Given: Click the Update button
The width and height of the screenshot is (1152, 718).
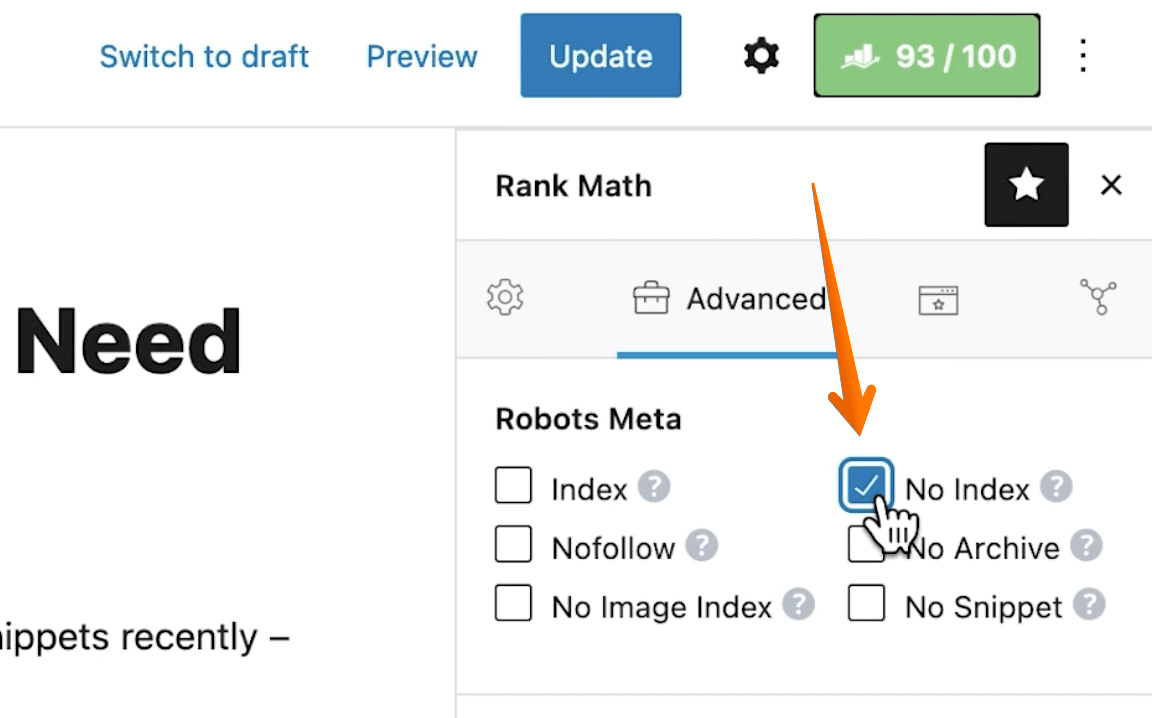Looking at the screenshot, I should click(600, 56).
